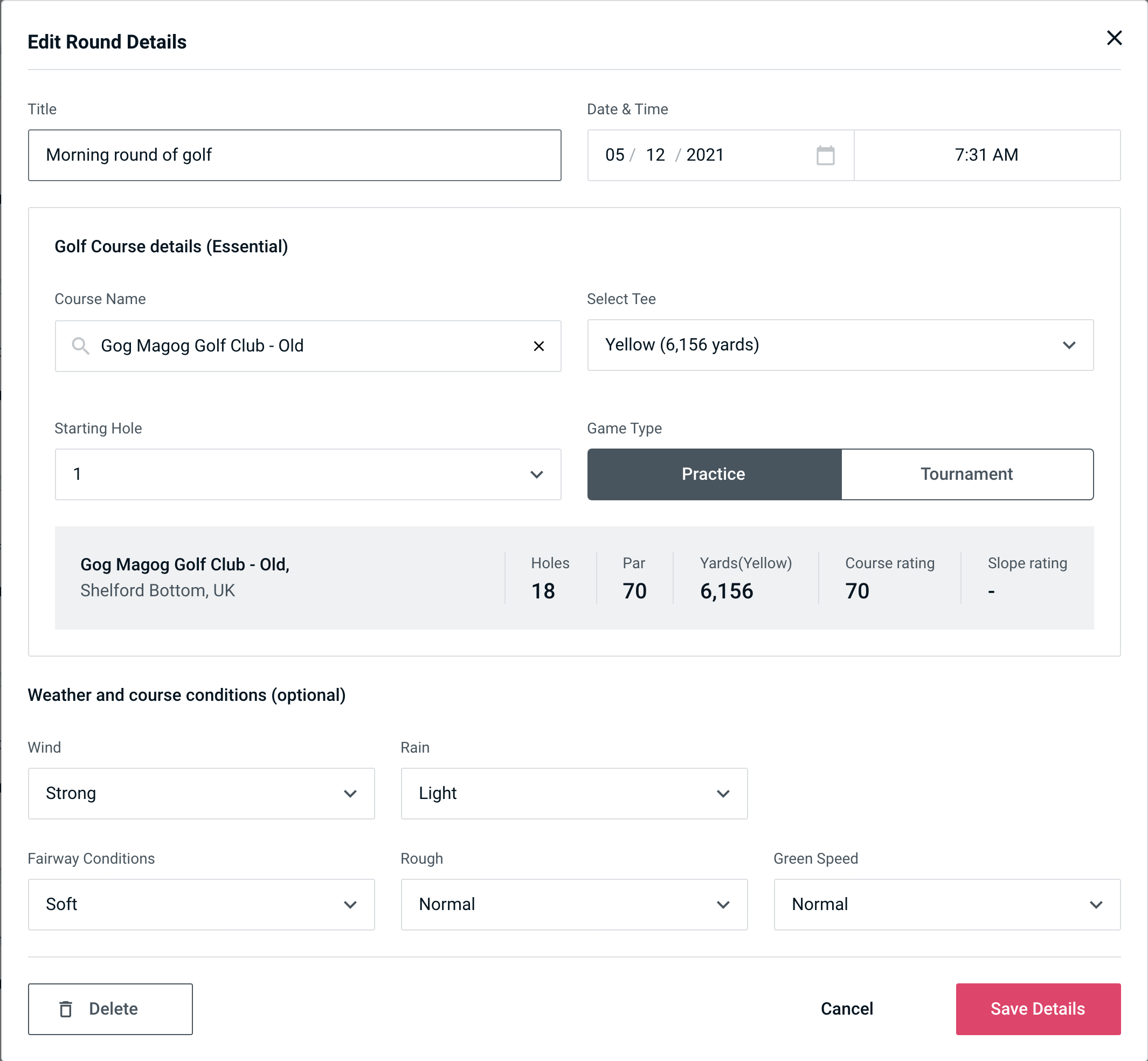Open the Fairway Conditions dropdown
The width and height of the screenshot is (1148, 1061).
click(x=201, y=903)
